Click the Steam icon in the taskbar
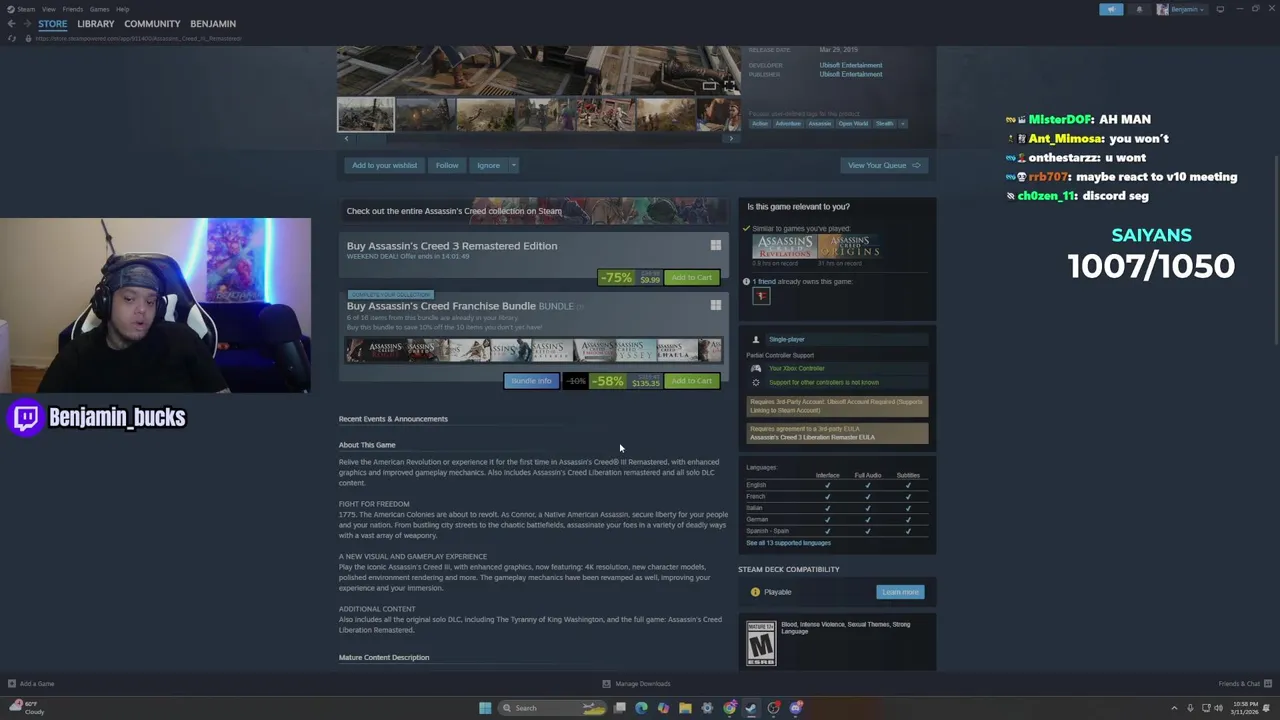Image resolution: width=1280 pixels, height=720 pixels. [751, 708]
